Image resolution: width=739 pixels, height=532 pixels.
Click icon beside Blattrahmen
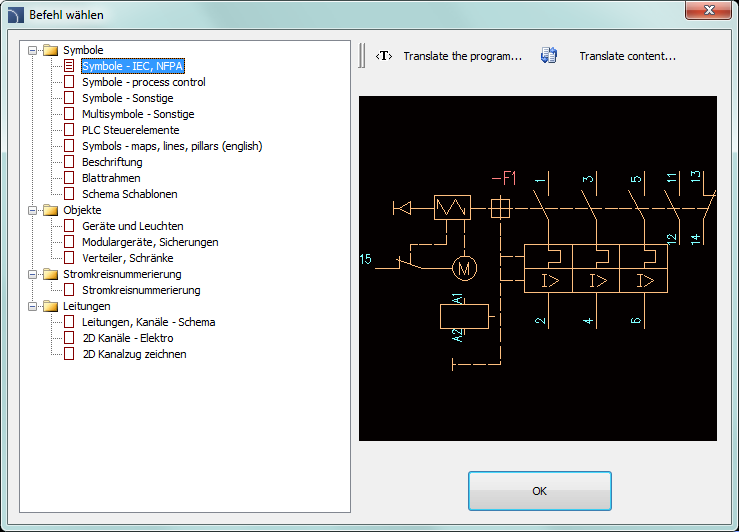point(69,178)
